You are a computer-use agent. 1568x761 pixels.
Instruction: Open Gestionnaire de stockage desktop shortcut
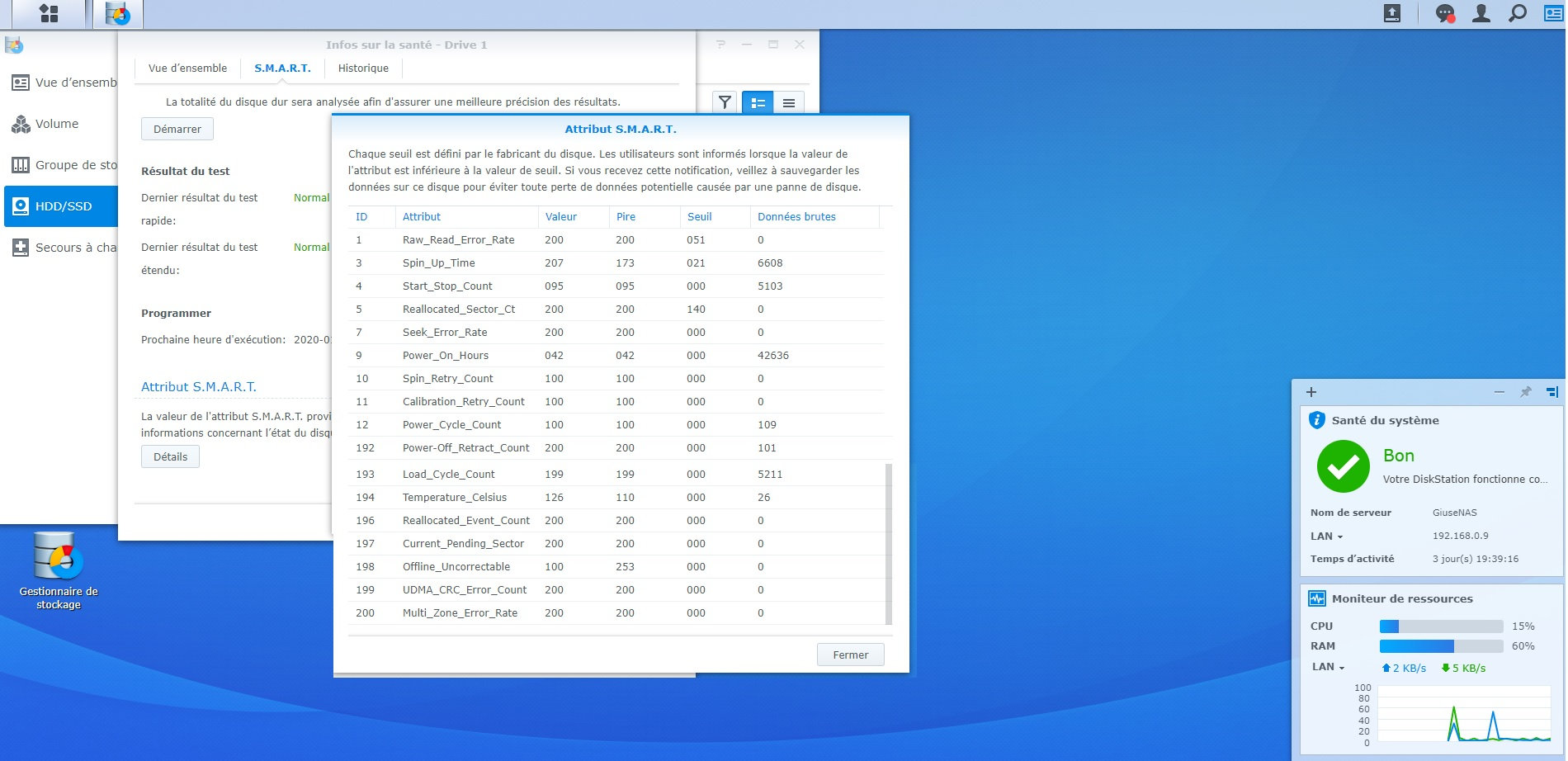tap(59, 571)
